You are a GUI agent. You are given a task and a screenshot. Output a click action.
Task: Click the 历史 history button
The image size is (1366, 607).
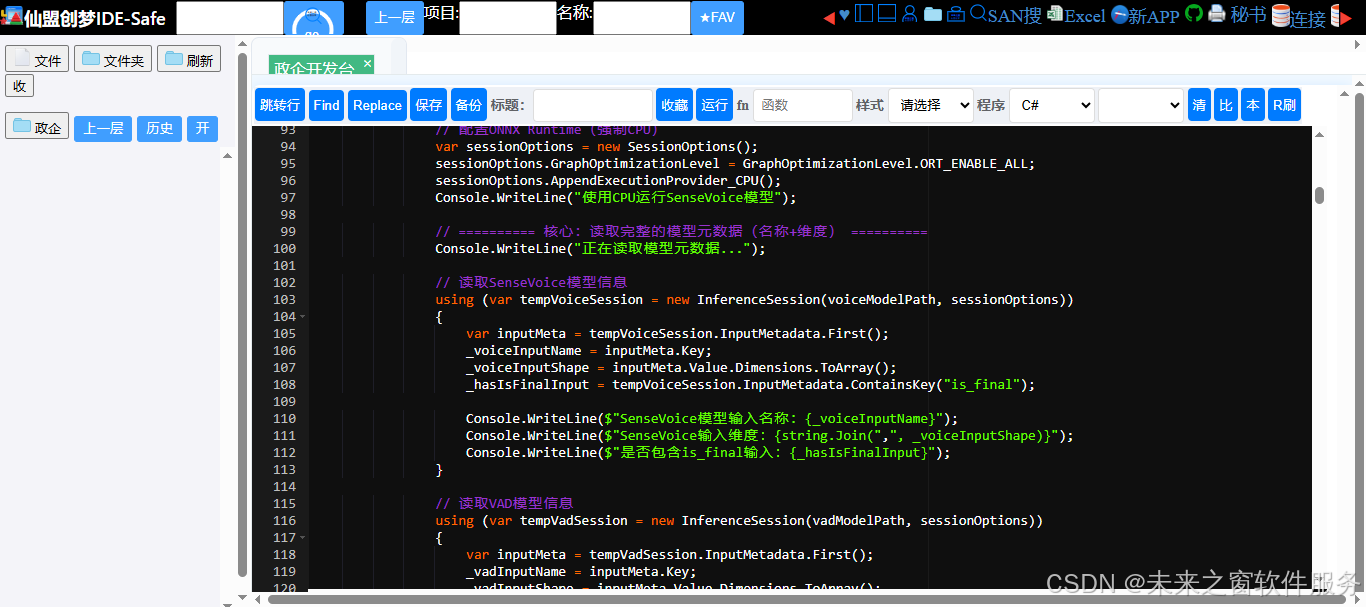pyautogui.click(x=159, y=128)
